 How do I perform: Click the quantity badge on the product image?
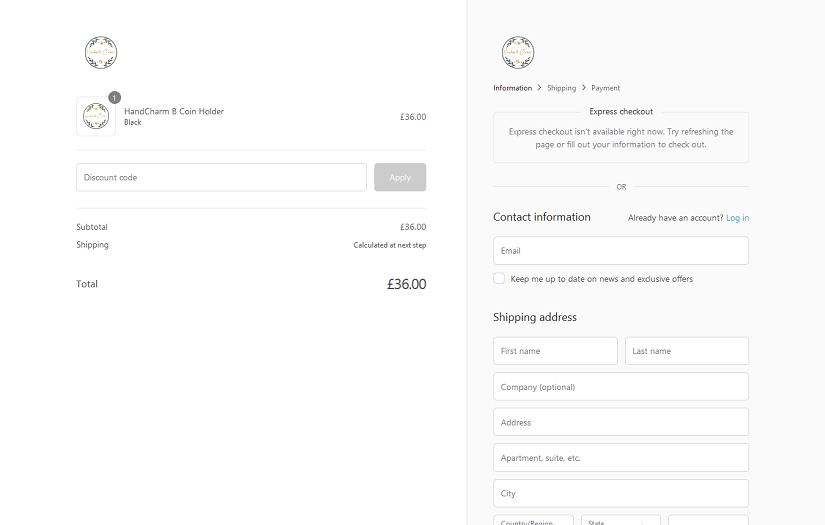point(114,98)
